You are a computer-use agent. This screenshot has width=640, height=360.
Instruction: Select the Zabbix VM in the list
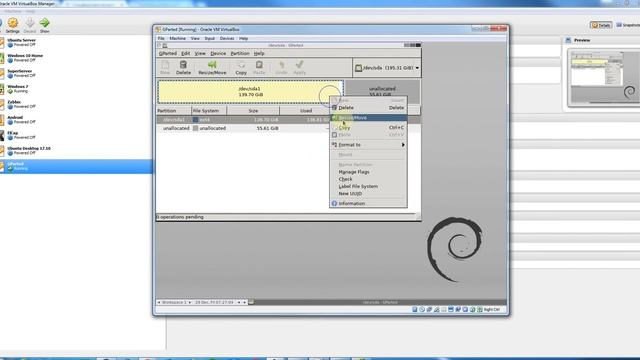pyautogui.click(x=76, y=104)
